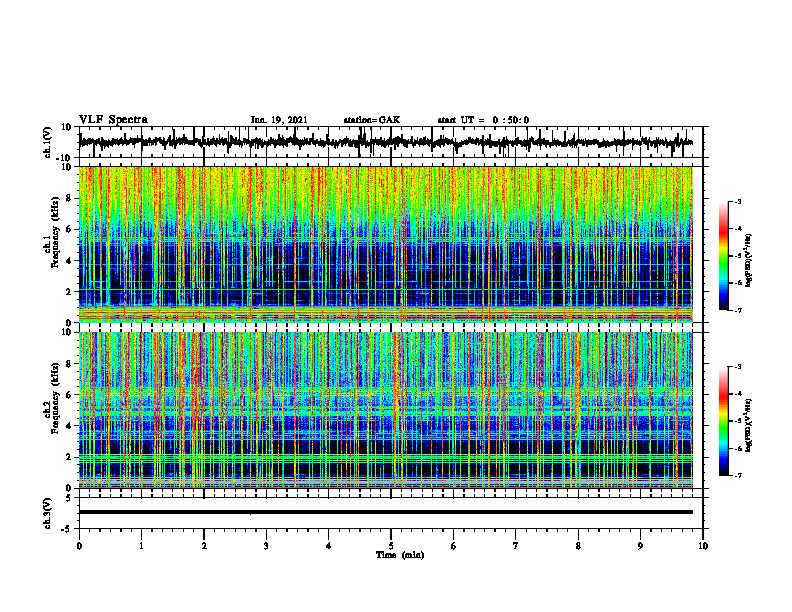
Task: Click the "station=GAK" header label
Action: (x=372, y=120)
